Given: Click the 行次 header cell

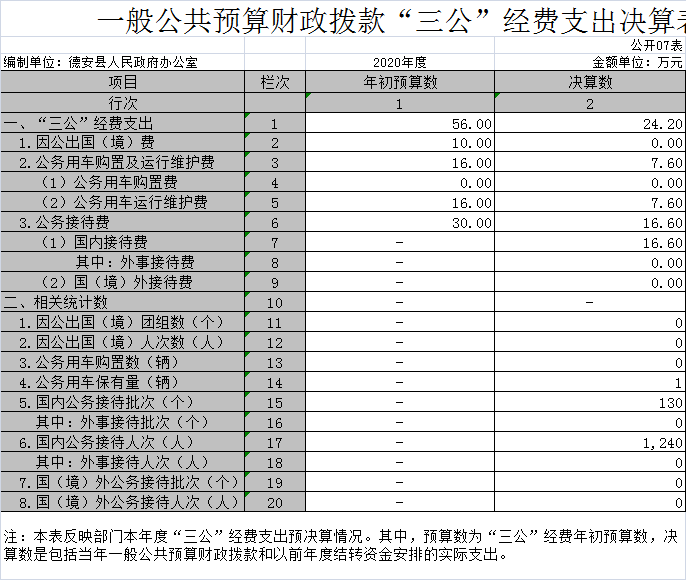Looking at the screenshot, I should tap(122, 103).
